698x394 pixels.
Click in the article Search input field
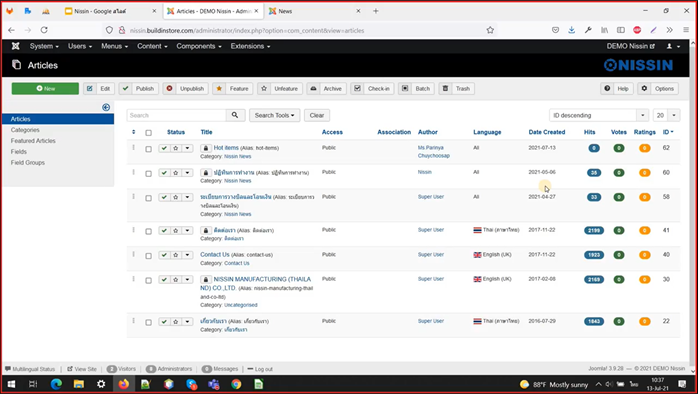[177, 115]
